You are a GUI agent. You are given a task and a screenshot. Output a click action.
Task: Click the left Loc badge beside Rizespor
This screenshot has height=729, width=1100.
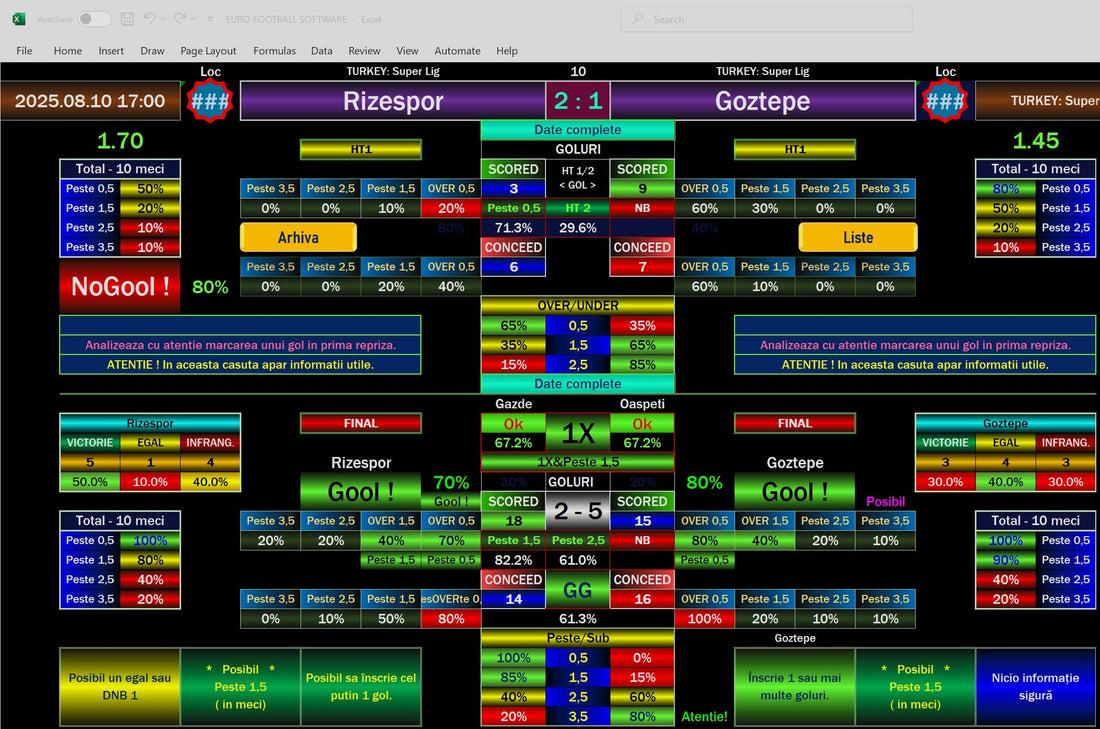click(210, 101)
